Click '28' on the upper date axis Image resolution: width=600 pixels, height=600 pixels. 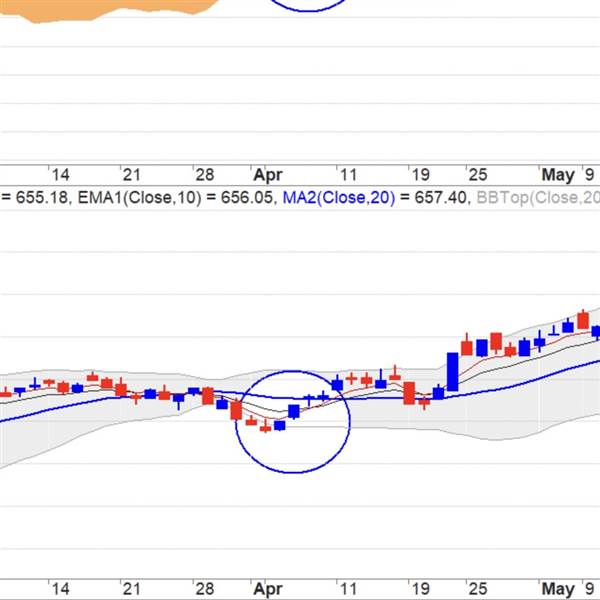pos(205,175)
